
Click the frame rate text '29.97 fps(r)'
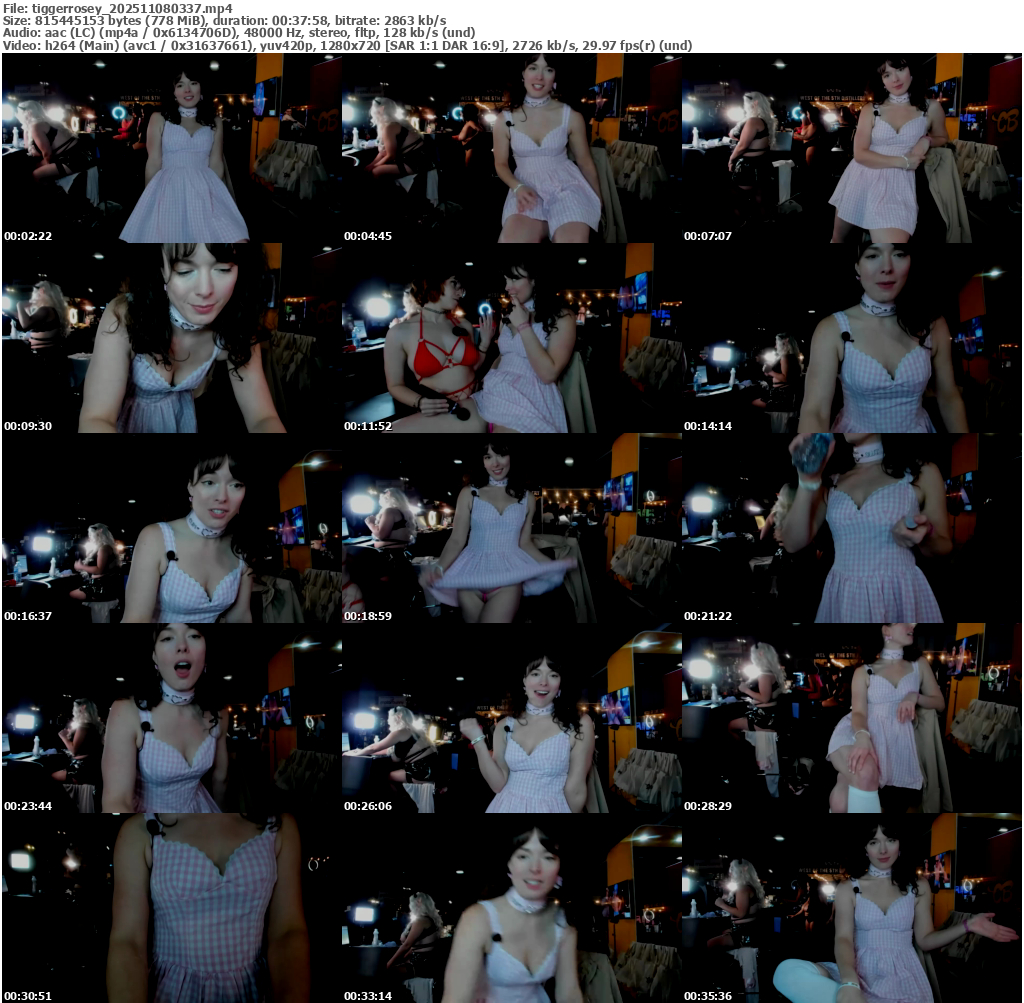[620, 46]
